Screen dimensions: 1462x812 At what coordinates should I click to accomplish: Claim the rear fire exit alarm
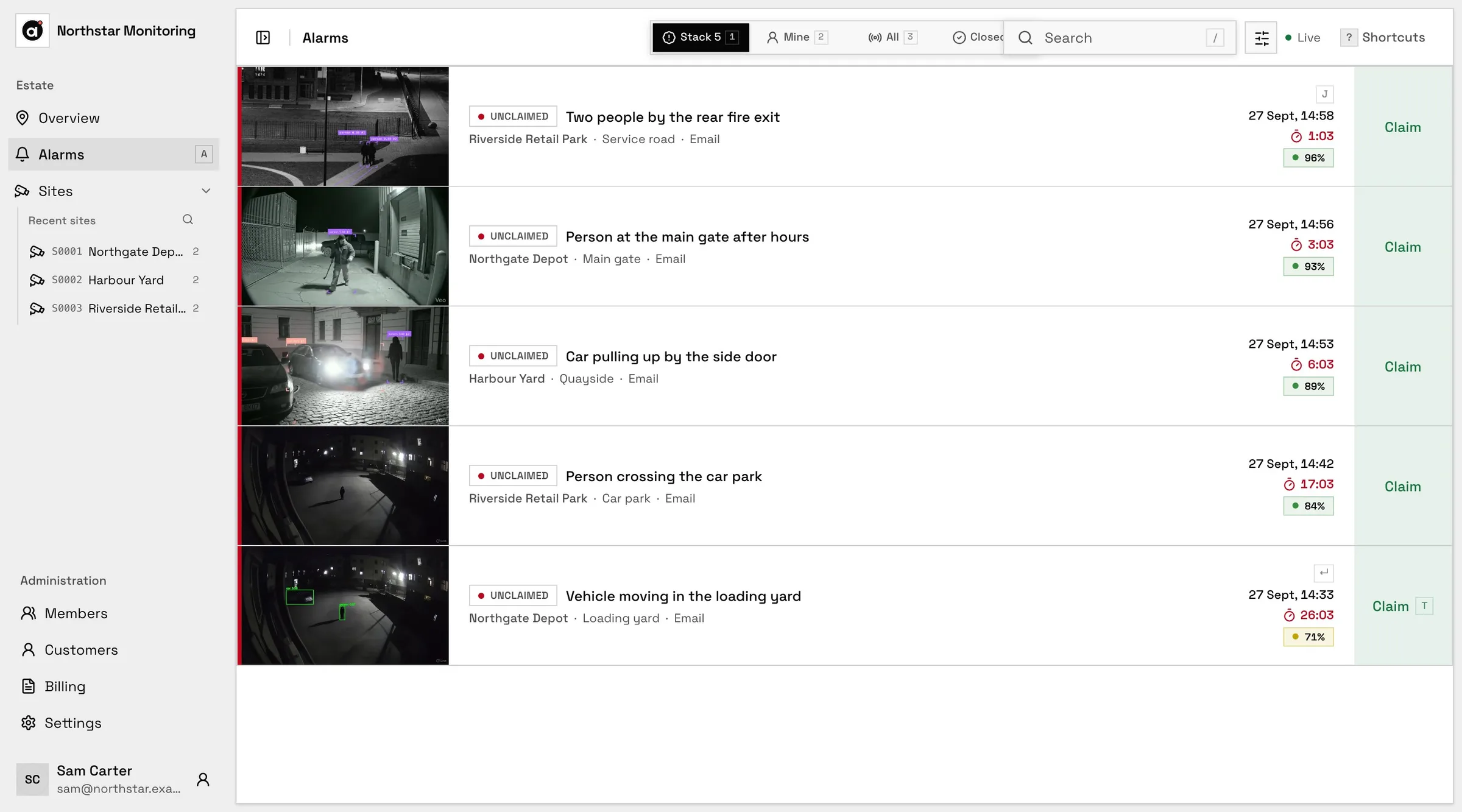[x=1402, y=127]
